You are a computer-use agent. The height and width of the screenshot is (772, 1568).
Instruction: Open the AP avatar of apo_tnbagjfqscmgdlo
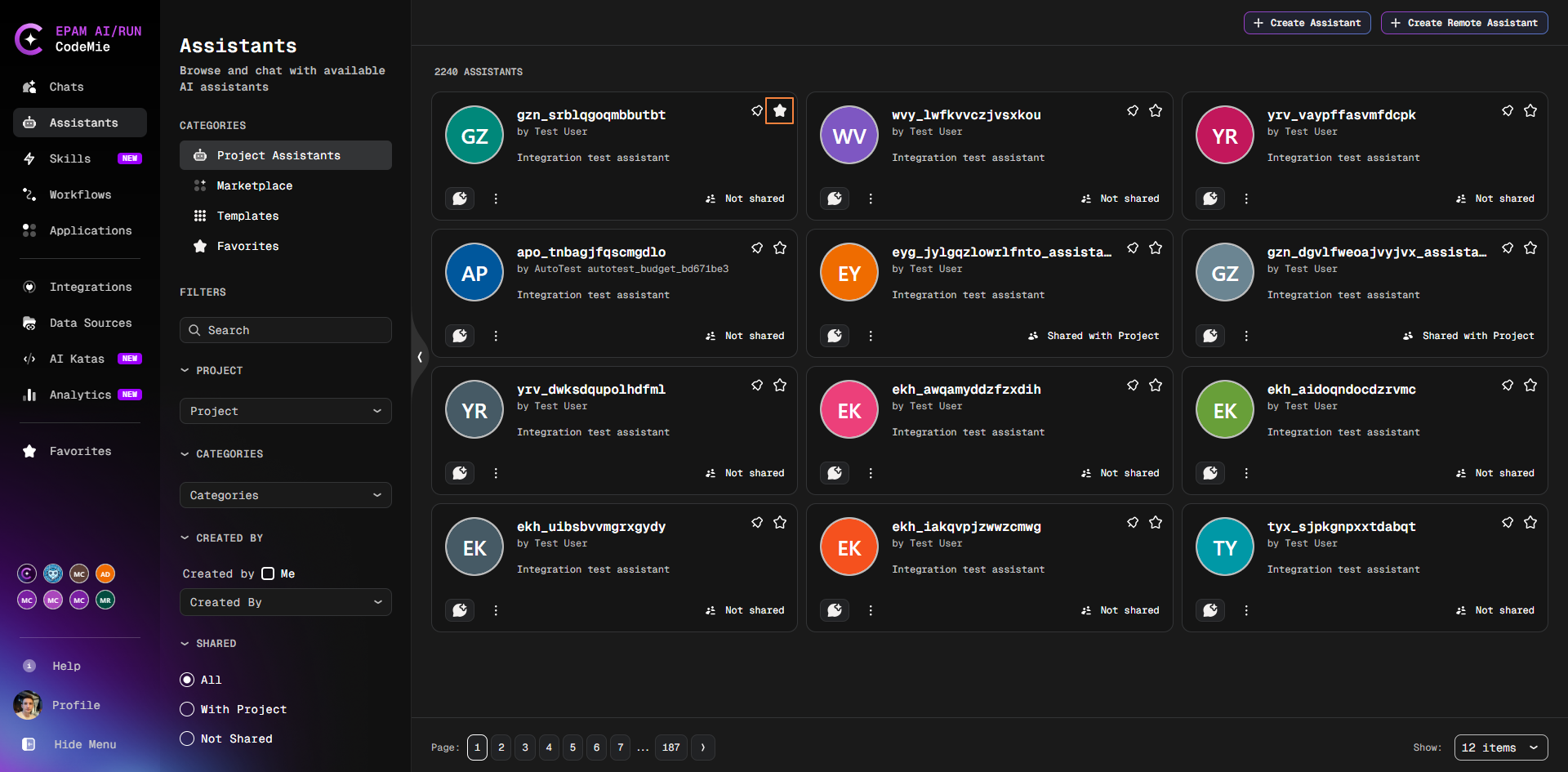(x=474, y=272)
